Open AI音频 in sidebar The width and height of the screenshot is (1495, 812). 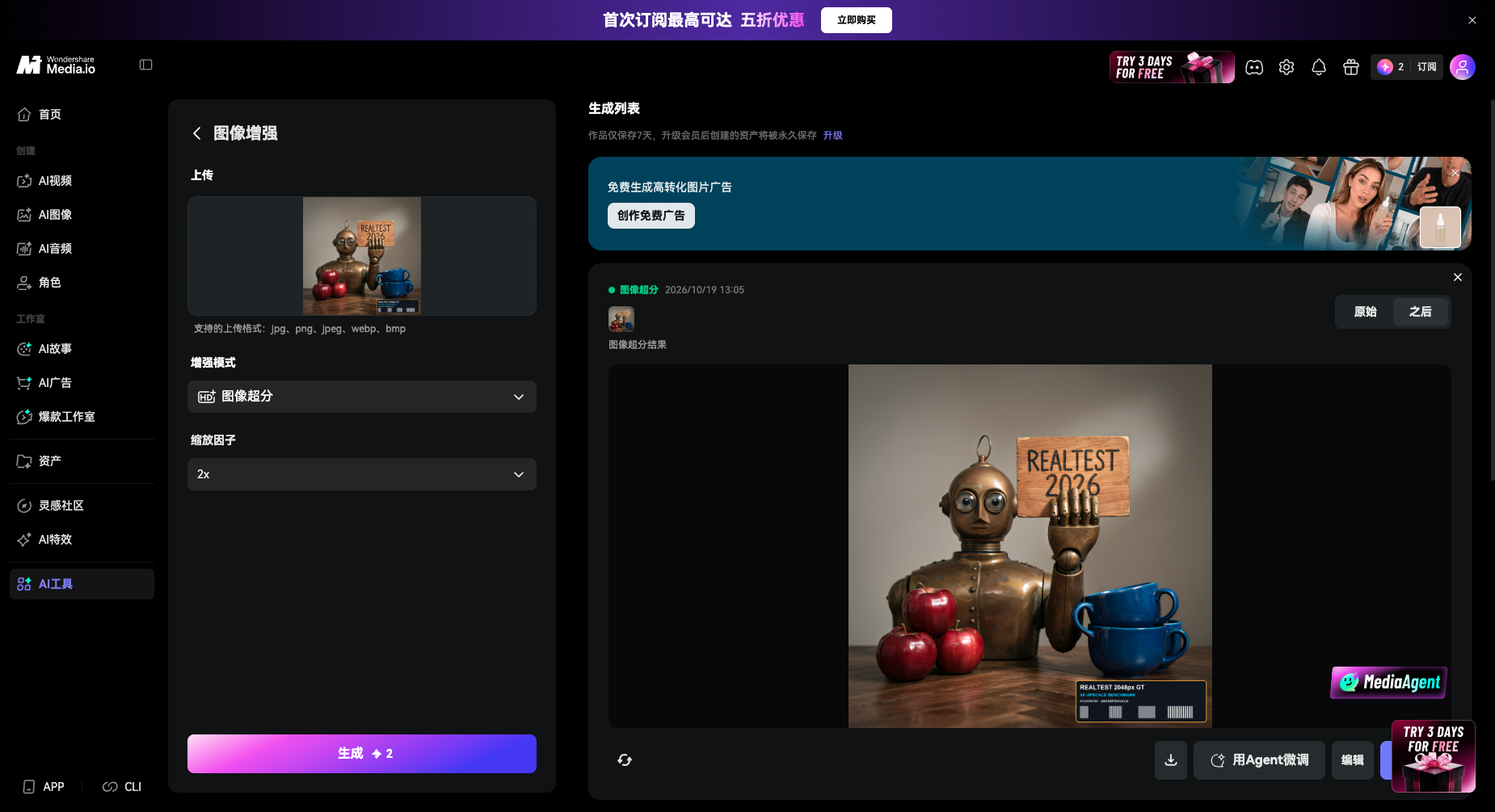click(x=82, y=249)
